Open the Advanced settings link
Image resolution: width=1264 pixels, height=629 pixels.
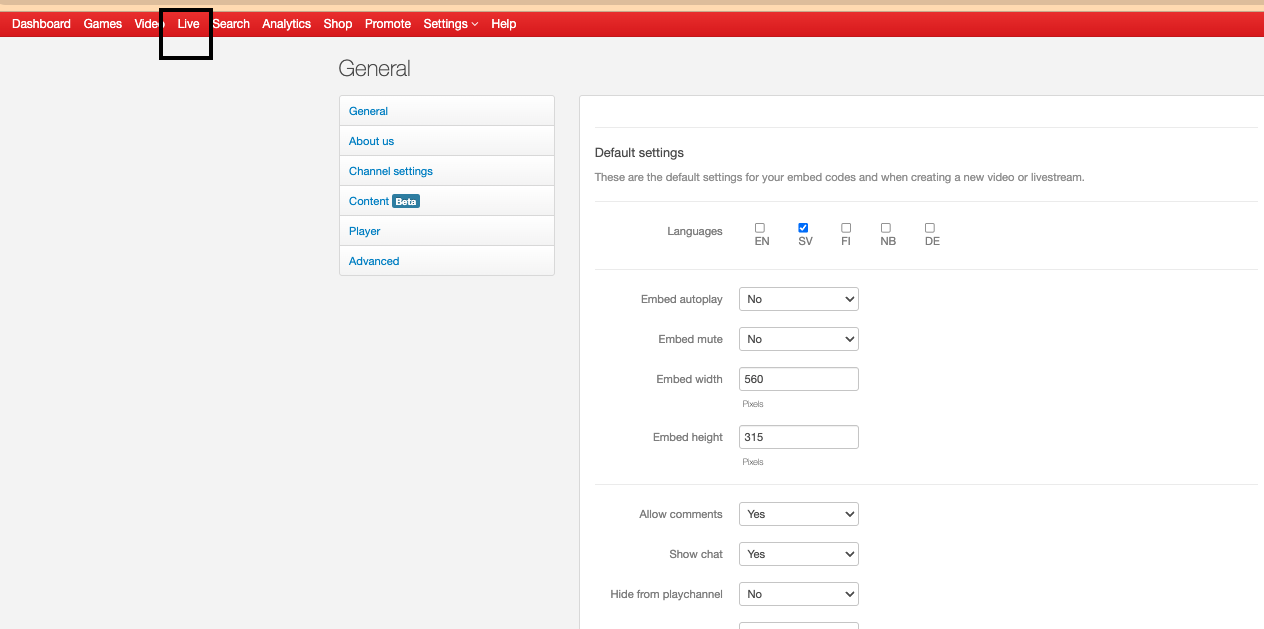click(373, 261)
